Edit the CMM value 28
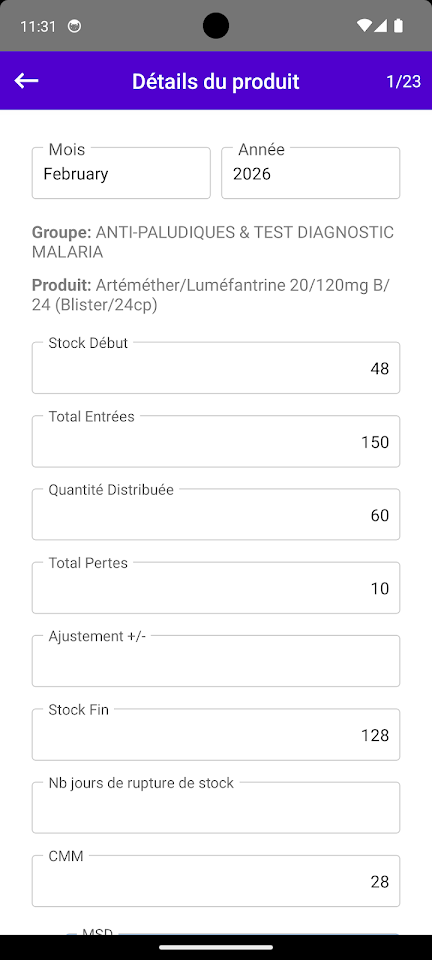 coord(216,881)
